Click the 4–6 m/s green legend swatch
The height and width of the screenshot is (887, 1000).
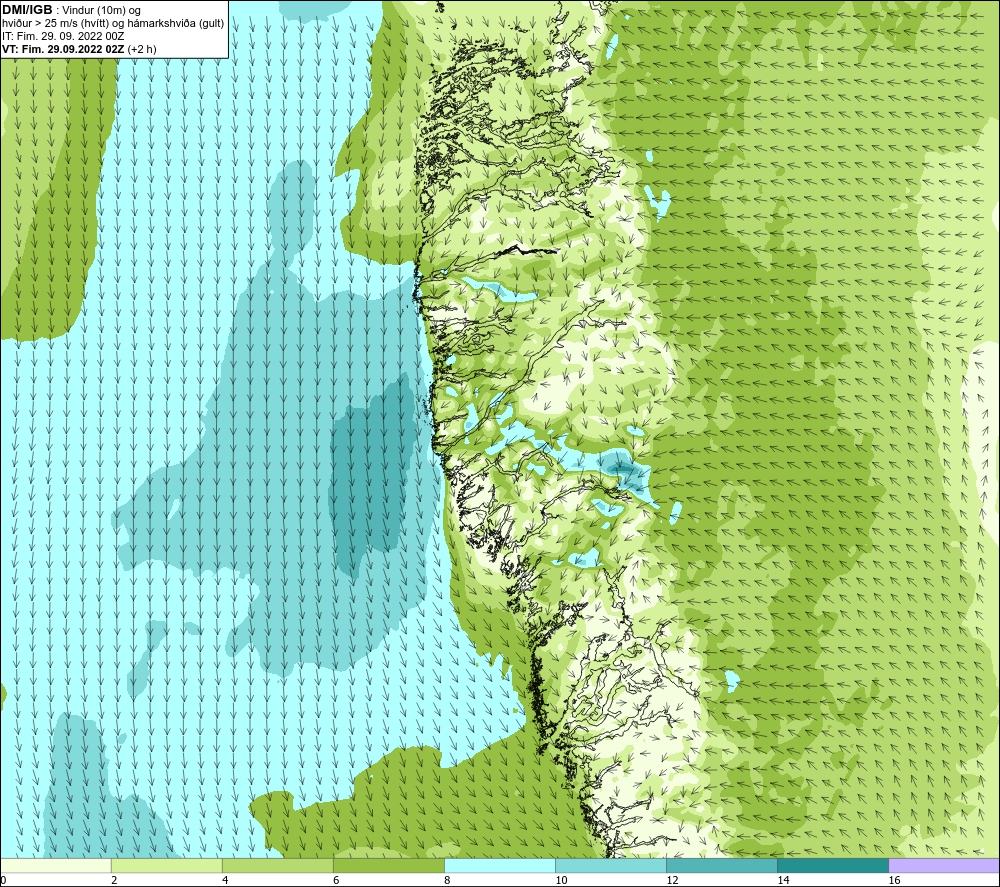coord(278,866)
